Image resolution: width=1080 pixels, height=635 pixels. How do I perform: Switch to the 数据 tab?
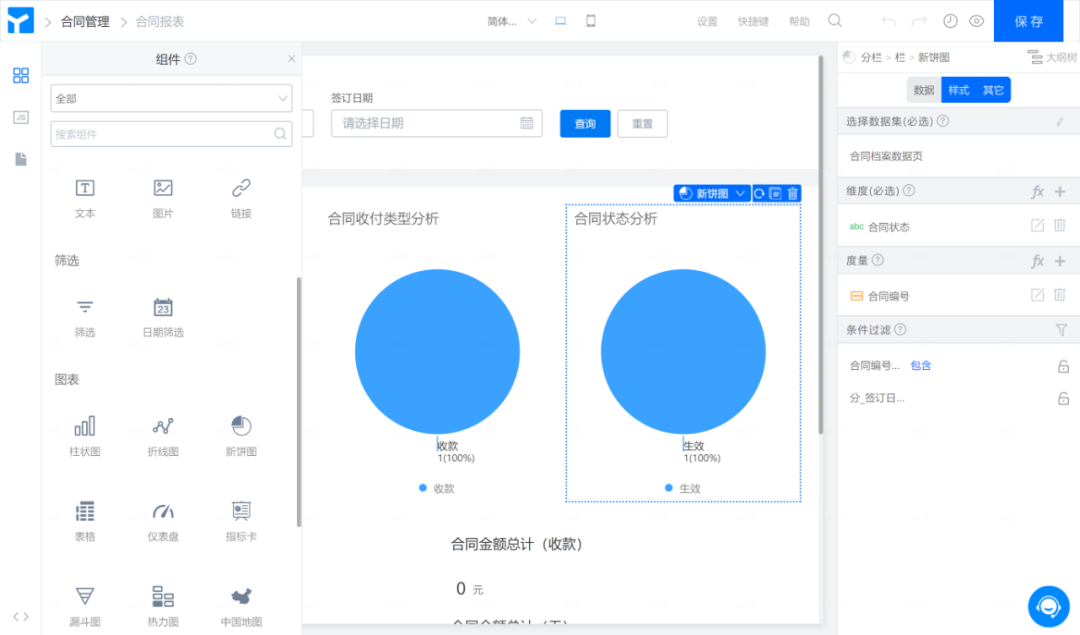923,89
